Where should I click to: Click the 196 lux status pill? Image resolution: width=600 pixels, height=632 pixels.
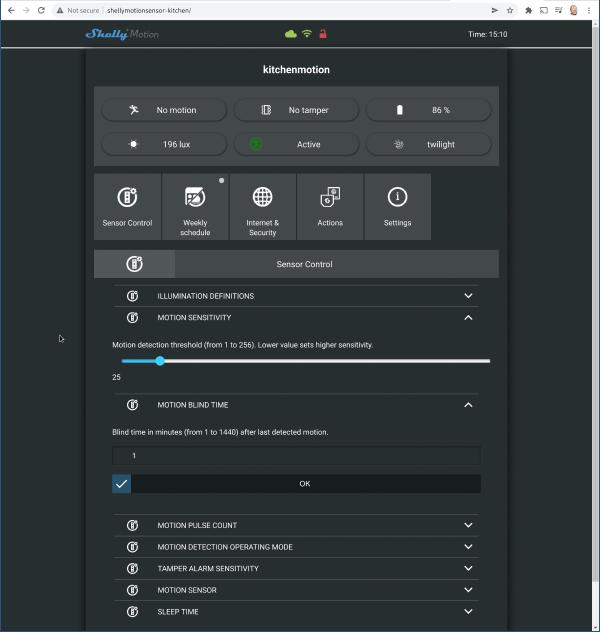pyautogui.click(x=164, y=144)
